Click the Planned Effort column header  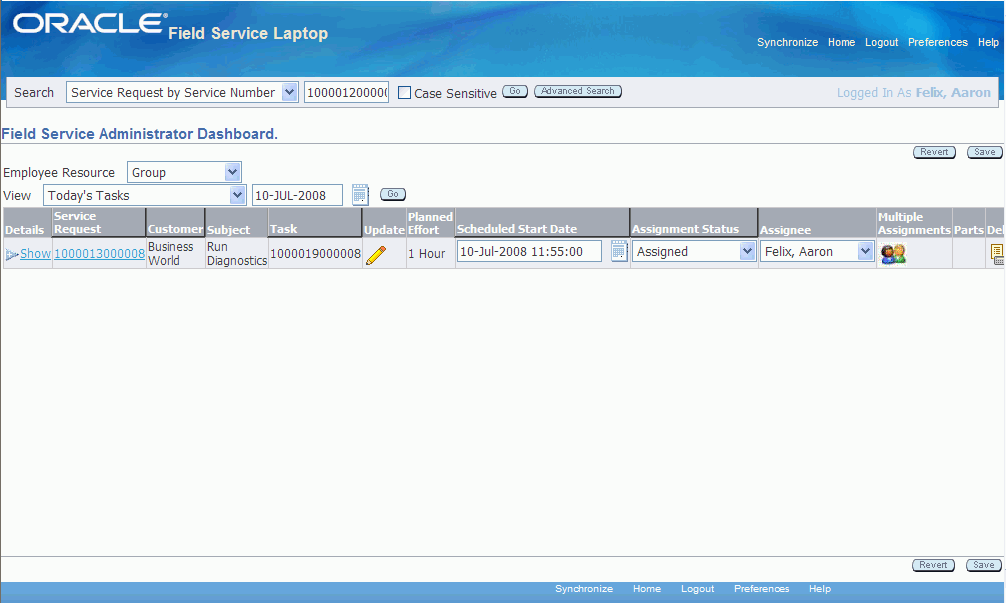click(430, 223)
